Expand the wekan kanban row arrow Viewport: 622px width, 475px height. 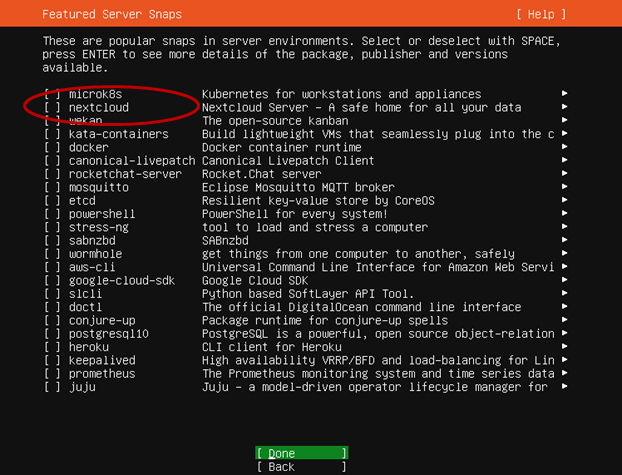coord(564,120)
